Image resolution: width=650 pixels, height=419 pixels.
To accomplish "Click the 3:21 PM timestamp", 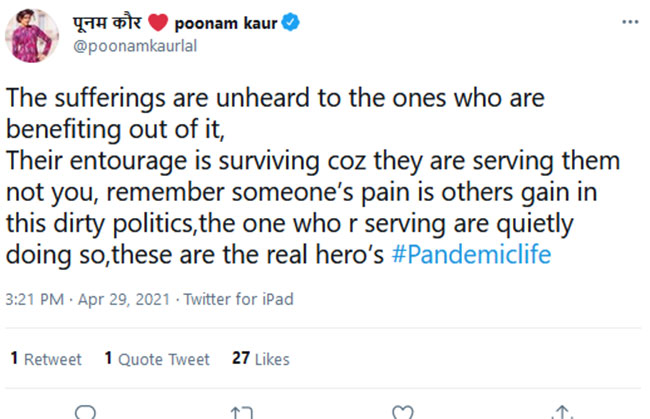I will [35, 299].
